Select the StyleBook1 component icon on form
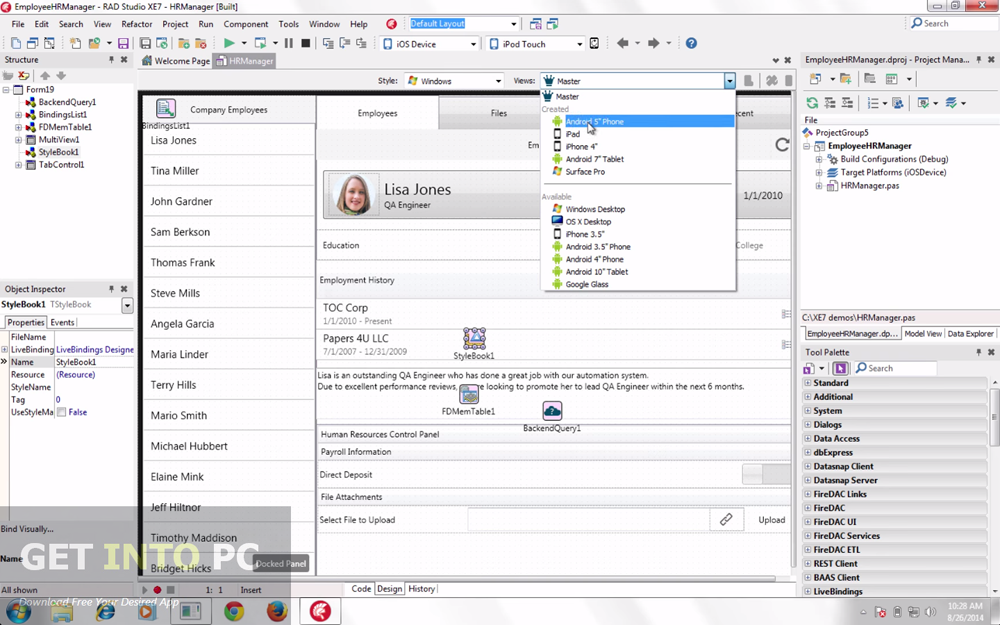Screen dimensions: 1000x625 (474, 339)
